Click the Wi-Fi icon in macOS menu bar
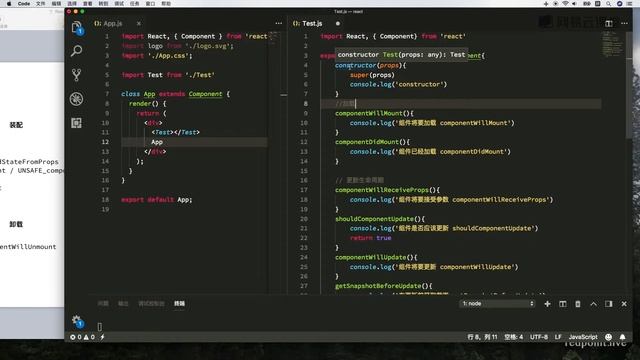 [565, 3]
